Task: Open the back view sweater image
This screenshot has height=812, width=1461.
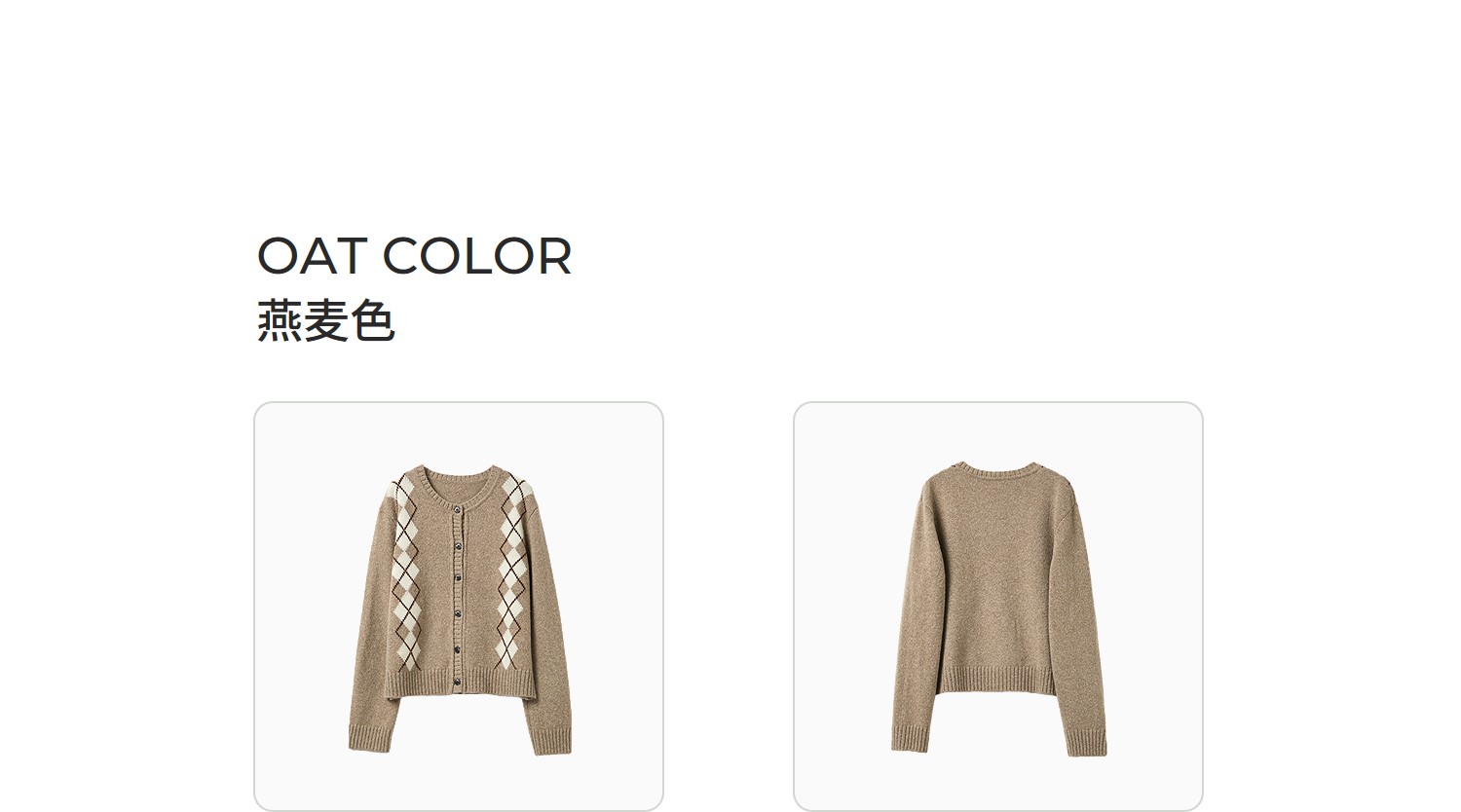Action: point(998,606)
